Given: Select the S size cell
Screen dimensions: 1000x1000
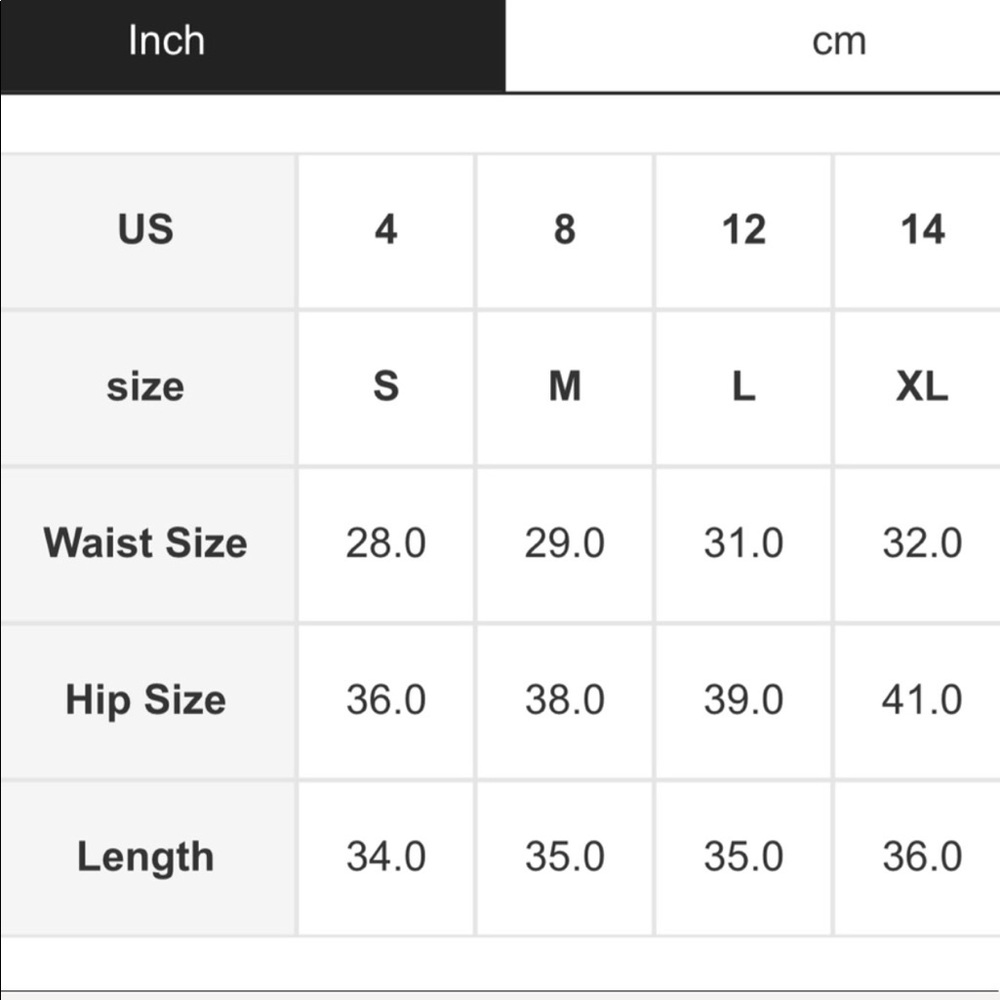Looking at the screenshot, I should click(386, 387).
